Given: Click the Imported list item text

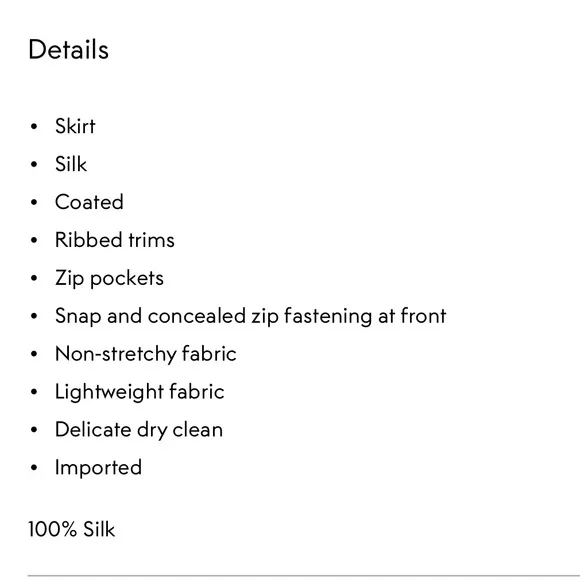Looking at the screenshot, I should 98,468.
